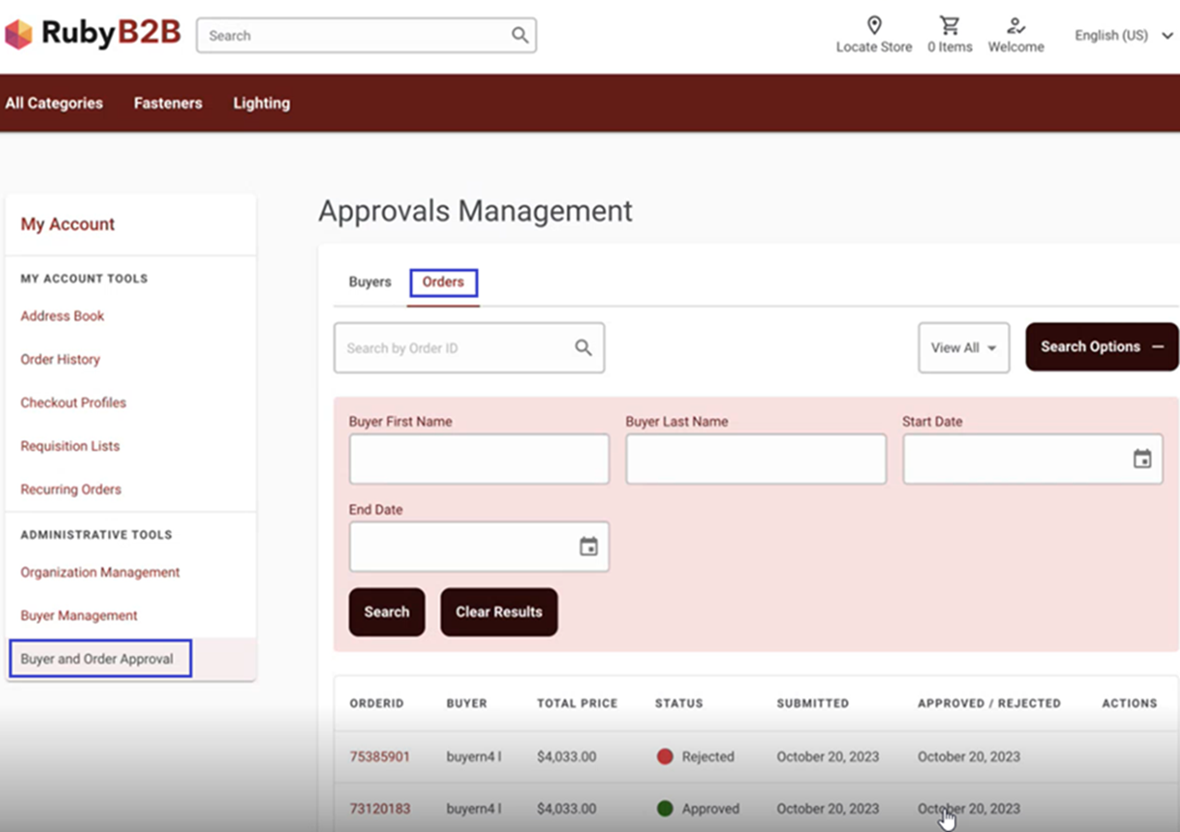
Task: Open the shopping cart 0 Items
Action: pos(950,35)
